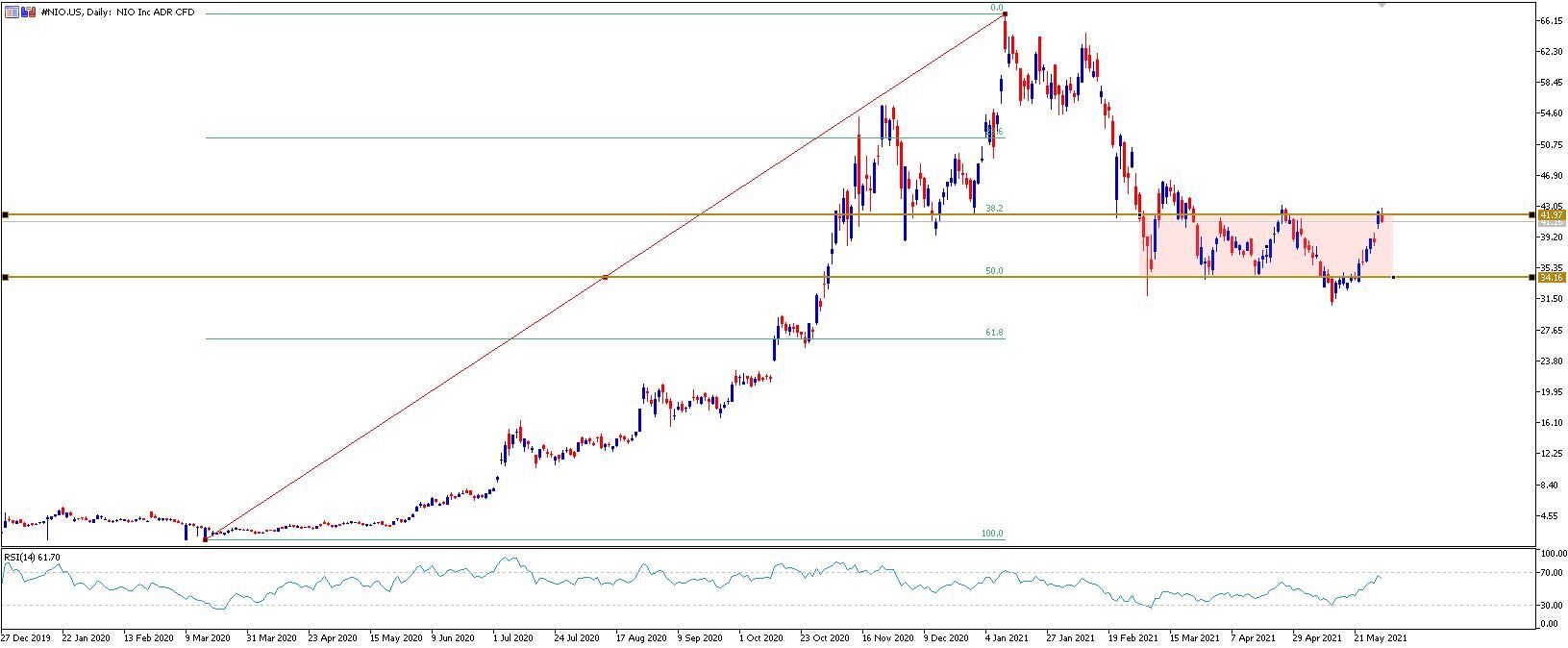Click the #NIO.US Daily chart title
1568x648 pixels.
tap(117, 12)
